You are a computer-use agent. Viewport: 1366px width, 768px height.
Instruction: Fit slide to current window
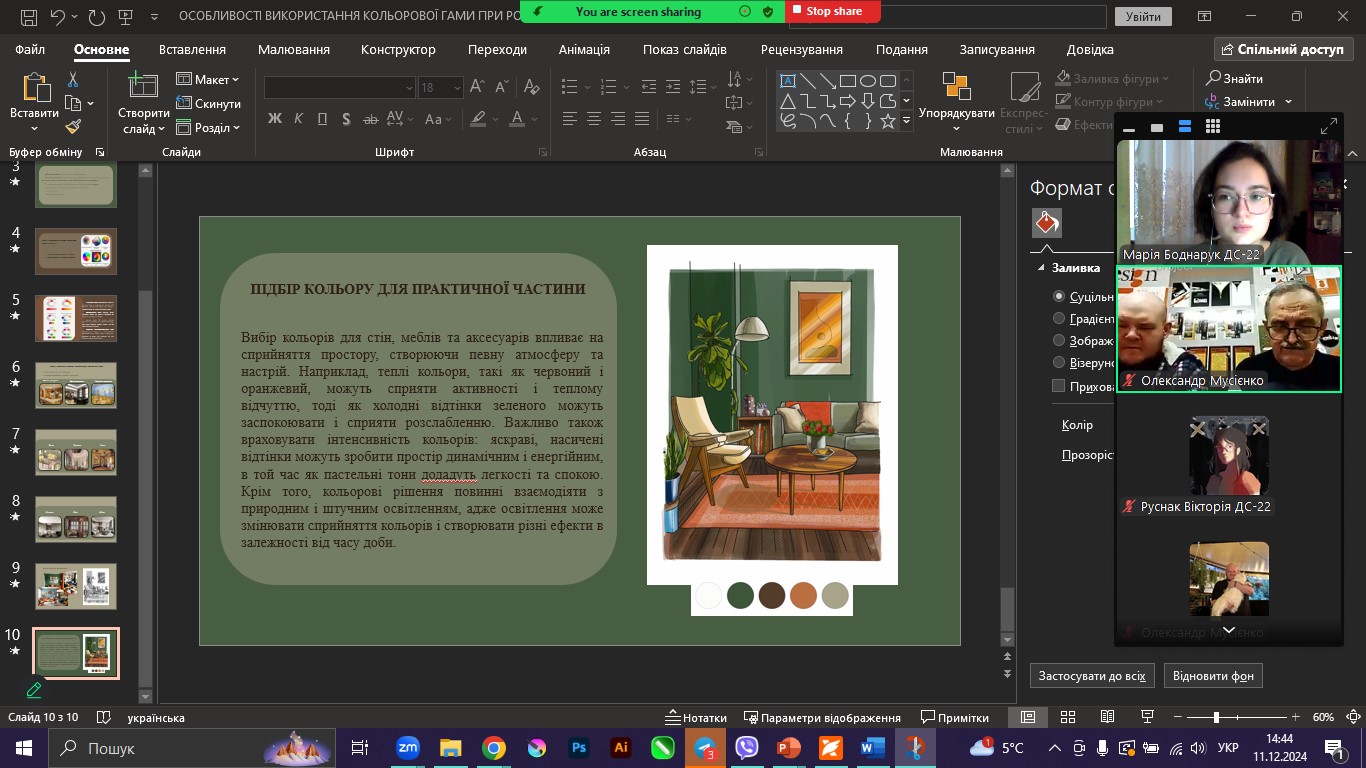coord(1353,717)
